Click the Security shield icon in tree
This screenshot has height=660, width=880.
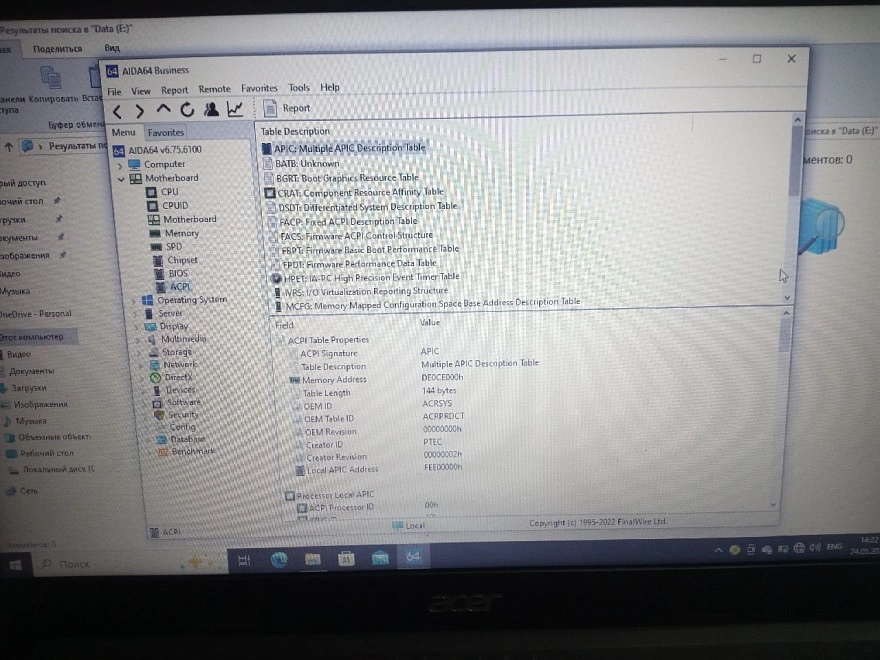click(x=159, y=415)
